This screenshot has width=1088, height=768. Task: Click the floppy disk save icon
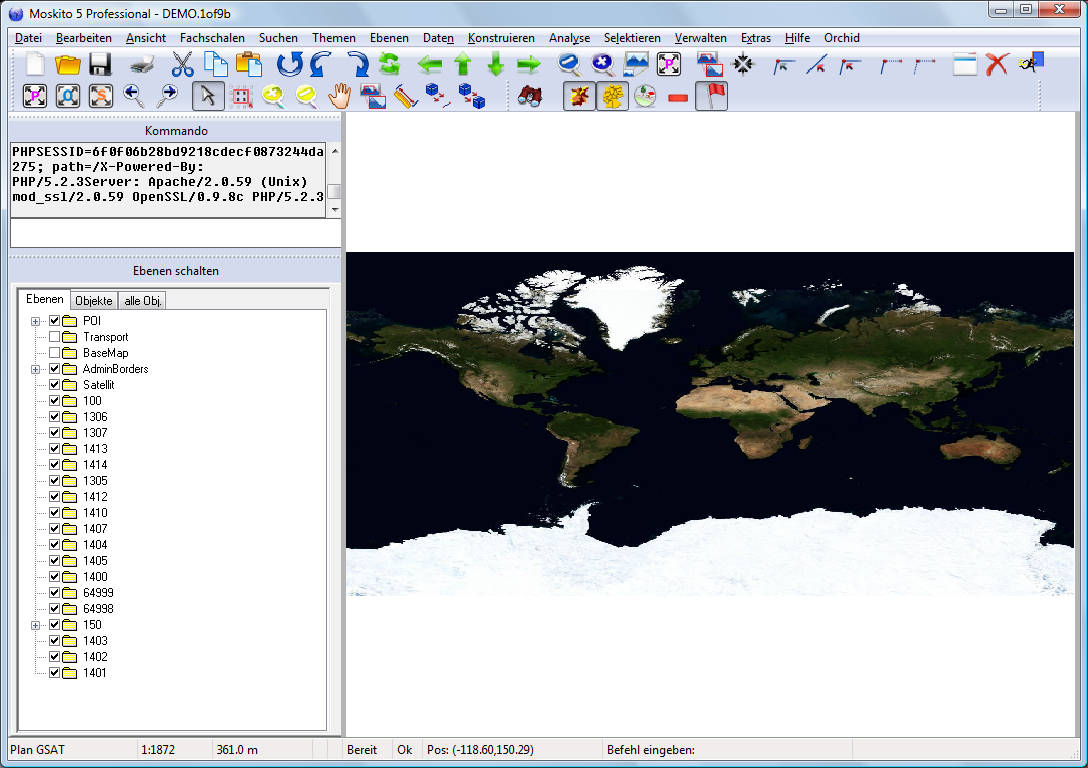(100, 65)
